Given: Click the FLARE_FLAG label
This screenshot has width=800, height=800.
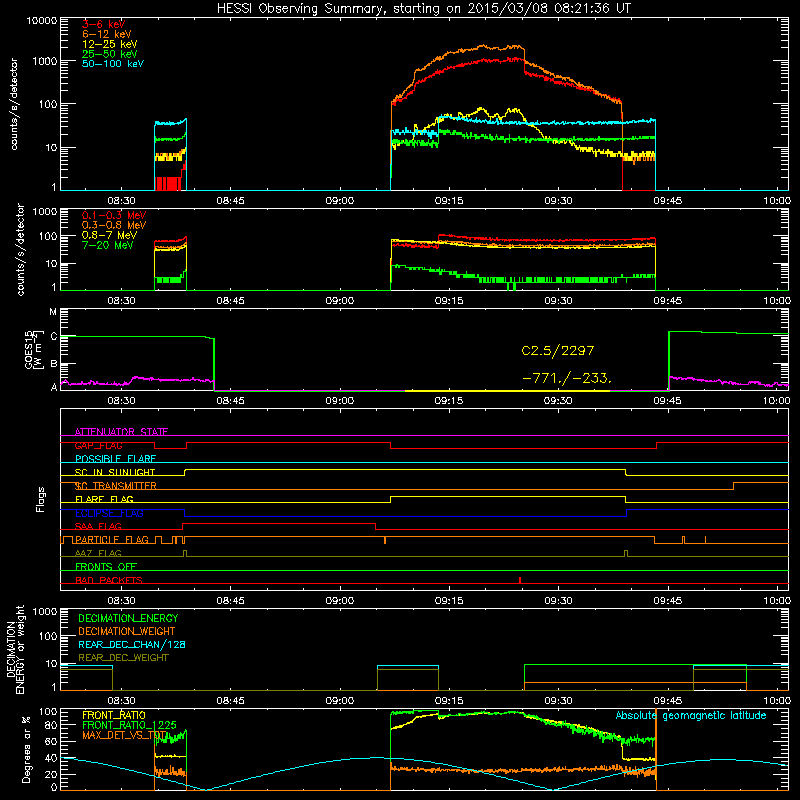Looking at the screenshot, I should pyautogui.click(x=104, y=499).
